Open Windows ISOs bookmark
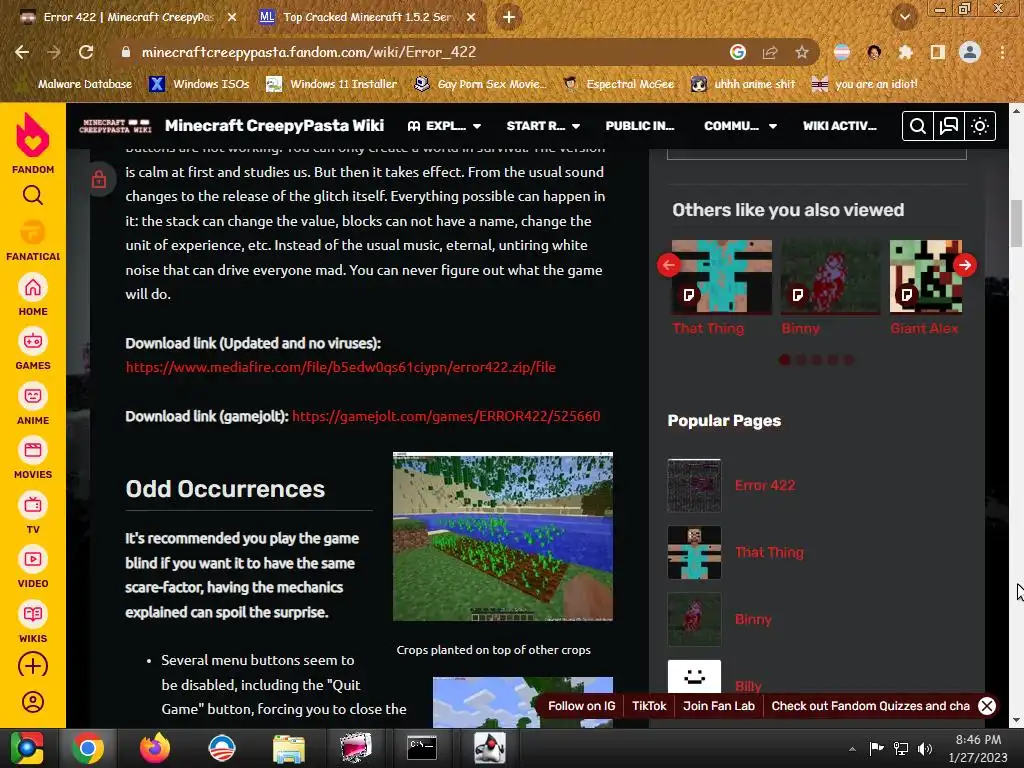This screenshot has height=768, width=1024. click(199, 84)
